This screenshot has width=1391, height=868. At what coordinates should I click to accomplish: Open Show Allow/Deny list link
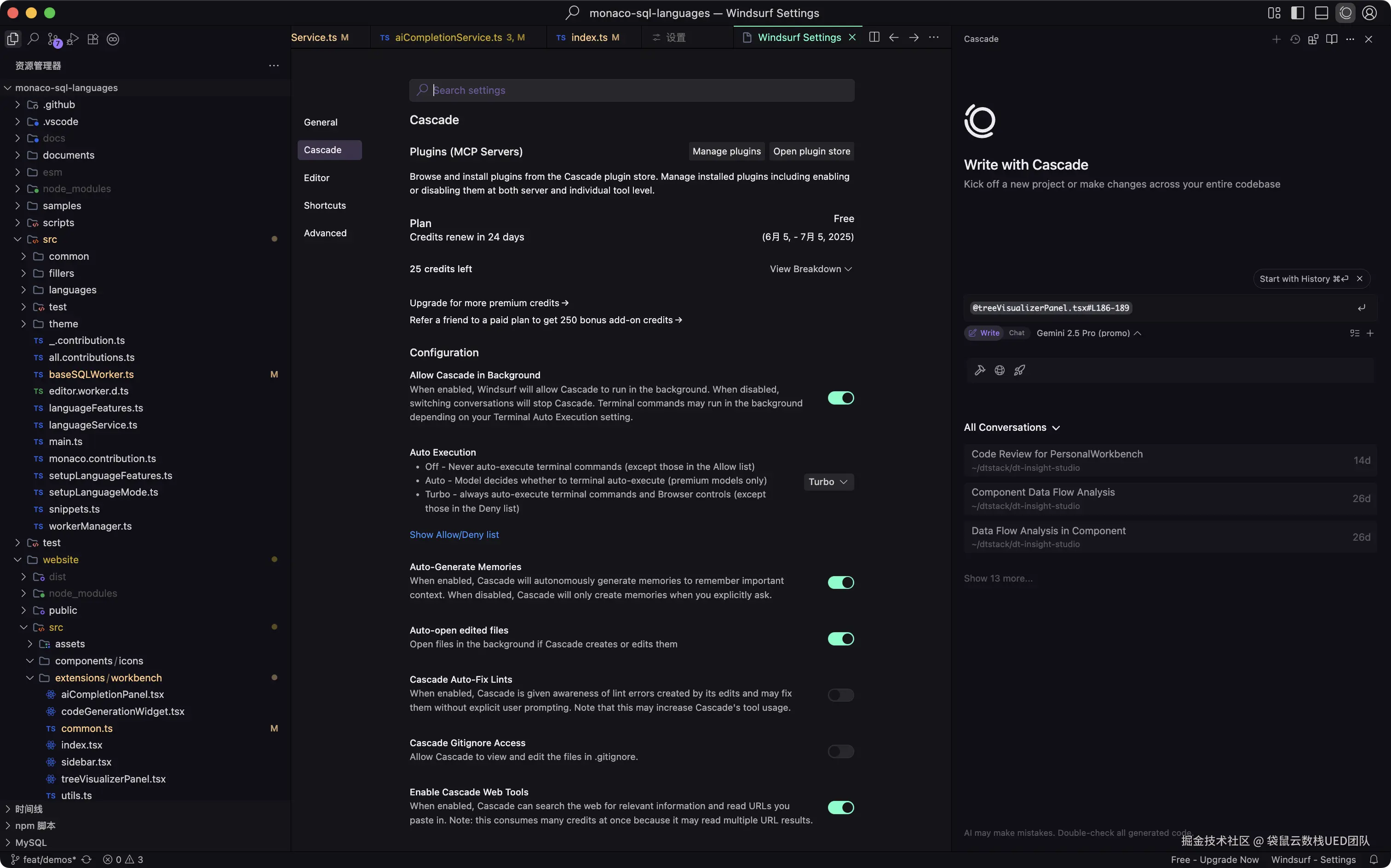(454, 535)
